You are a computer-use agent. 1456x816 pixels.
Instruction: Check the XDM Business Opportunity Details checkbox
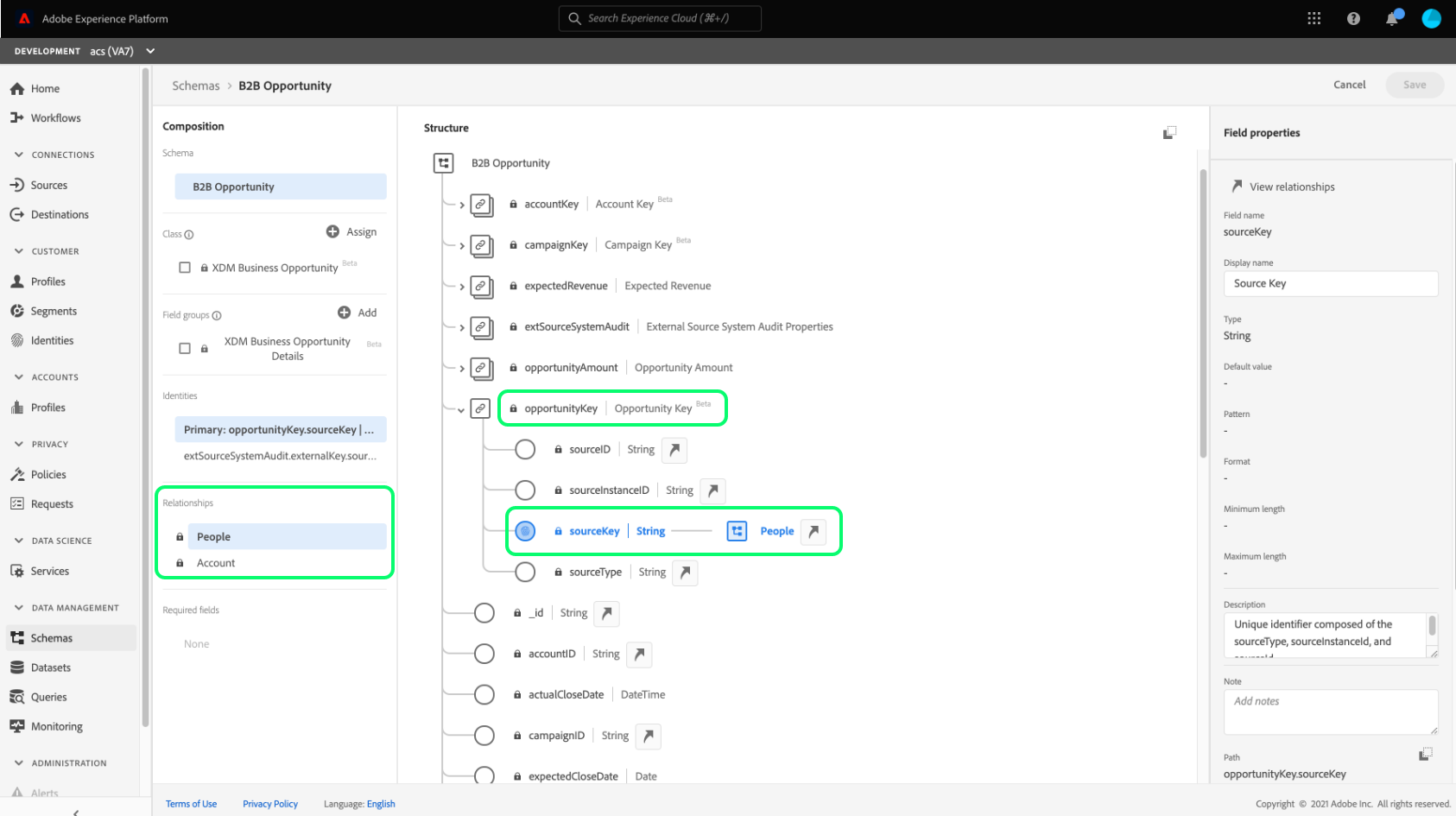[185, 349]
